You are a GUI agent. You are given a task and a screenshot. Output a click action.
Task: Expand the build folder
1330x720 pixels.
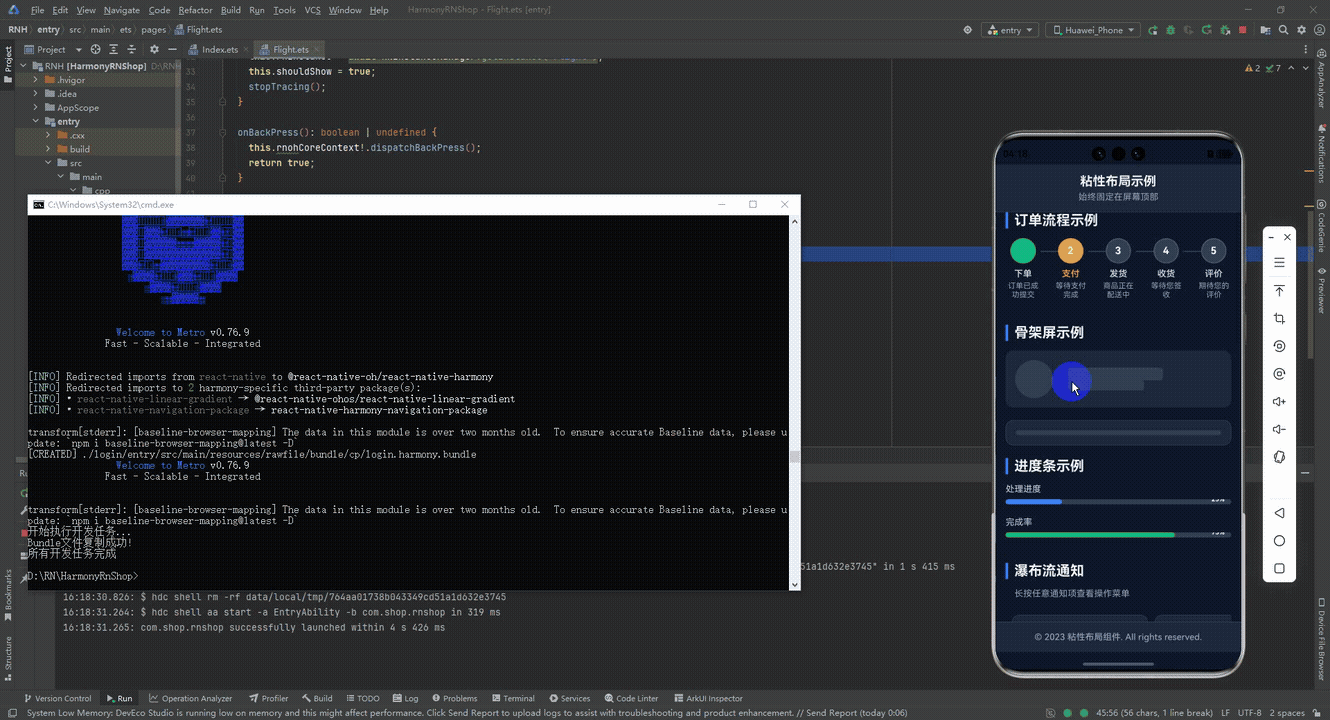[x=48, y=149]
